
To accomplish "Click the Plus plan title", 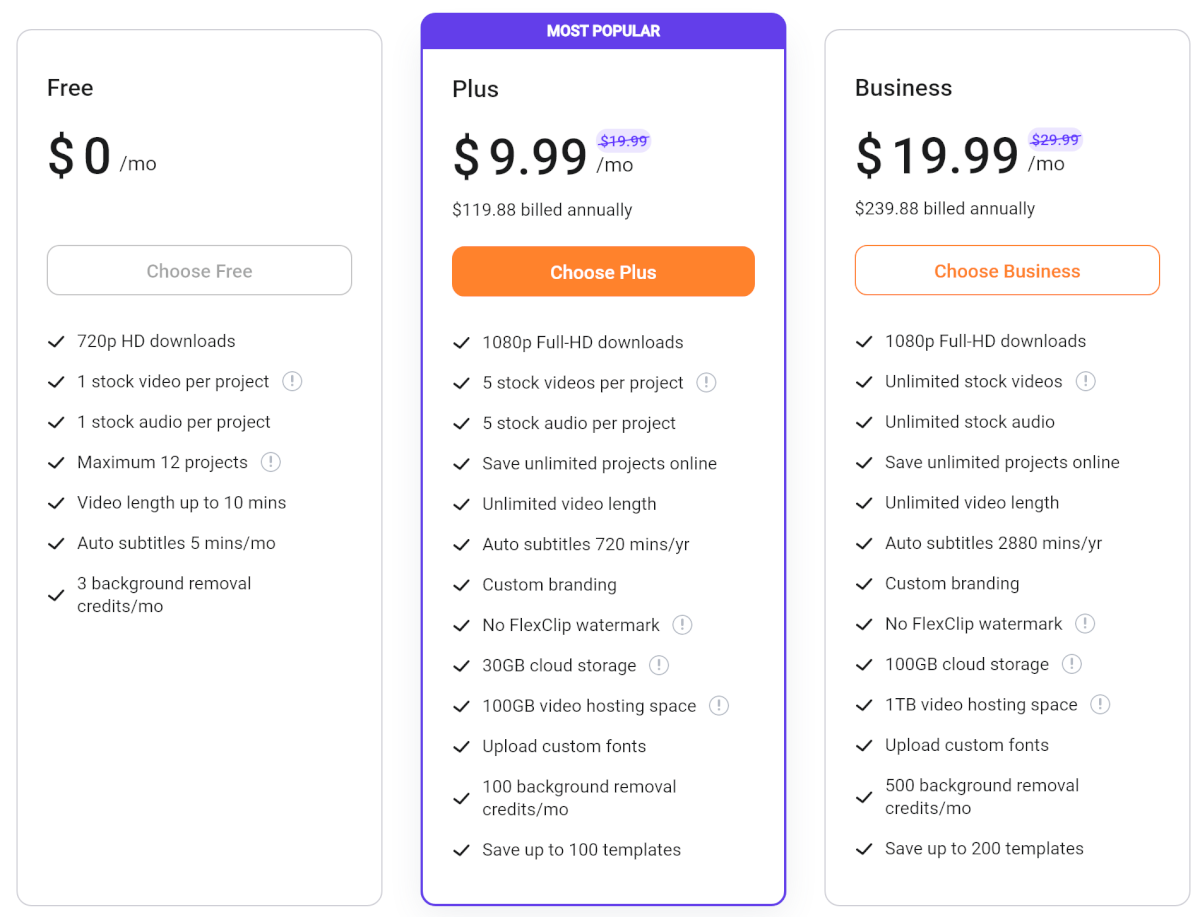I will [x=475, y=89].
